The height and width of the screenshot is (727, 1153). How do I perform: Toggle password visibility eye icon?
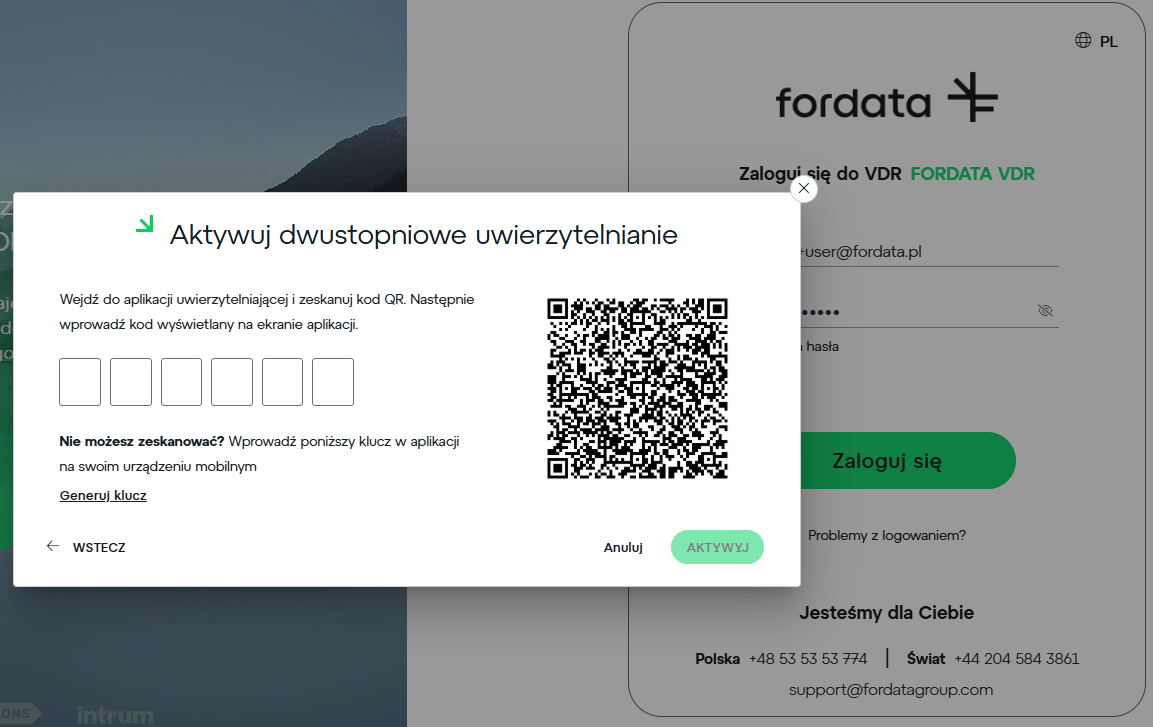(x=1045, y=310)
